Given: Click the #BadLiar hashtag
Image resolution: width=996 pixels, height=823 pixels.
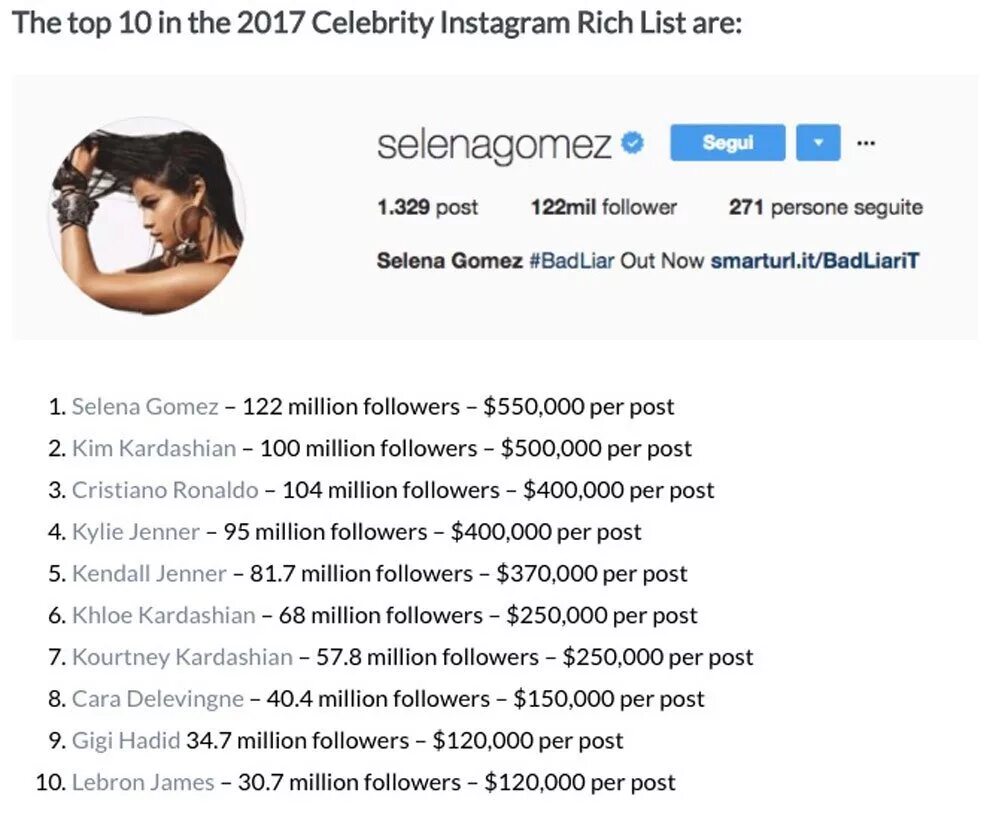Looking at the screenshot, I should pos(571,261).
